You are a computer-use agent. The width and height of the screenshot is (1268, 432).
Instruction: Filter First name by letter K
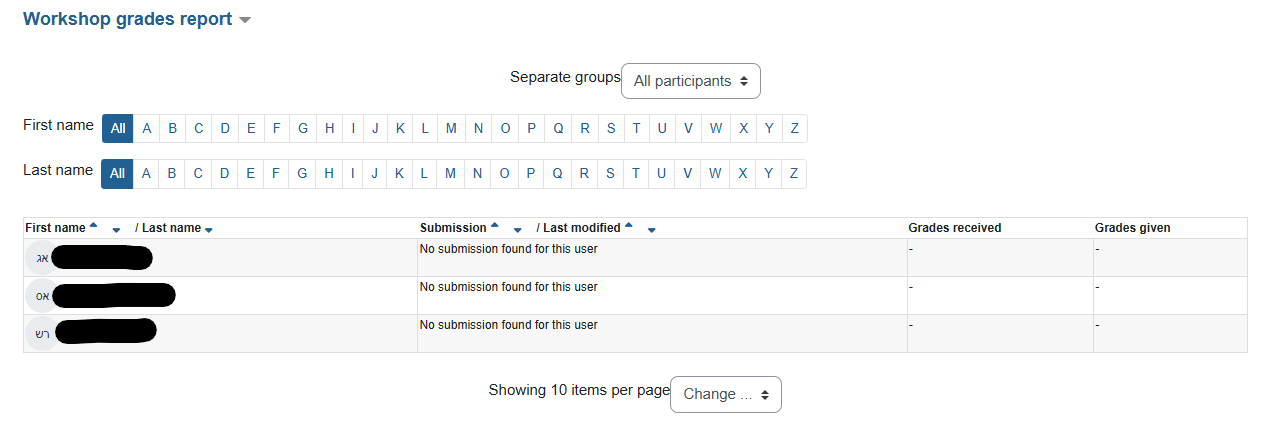399,128
